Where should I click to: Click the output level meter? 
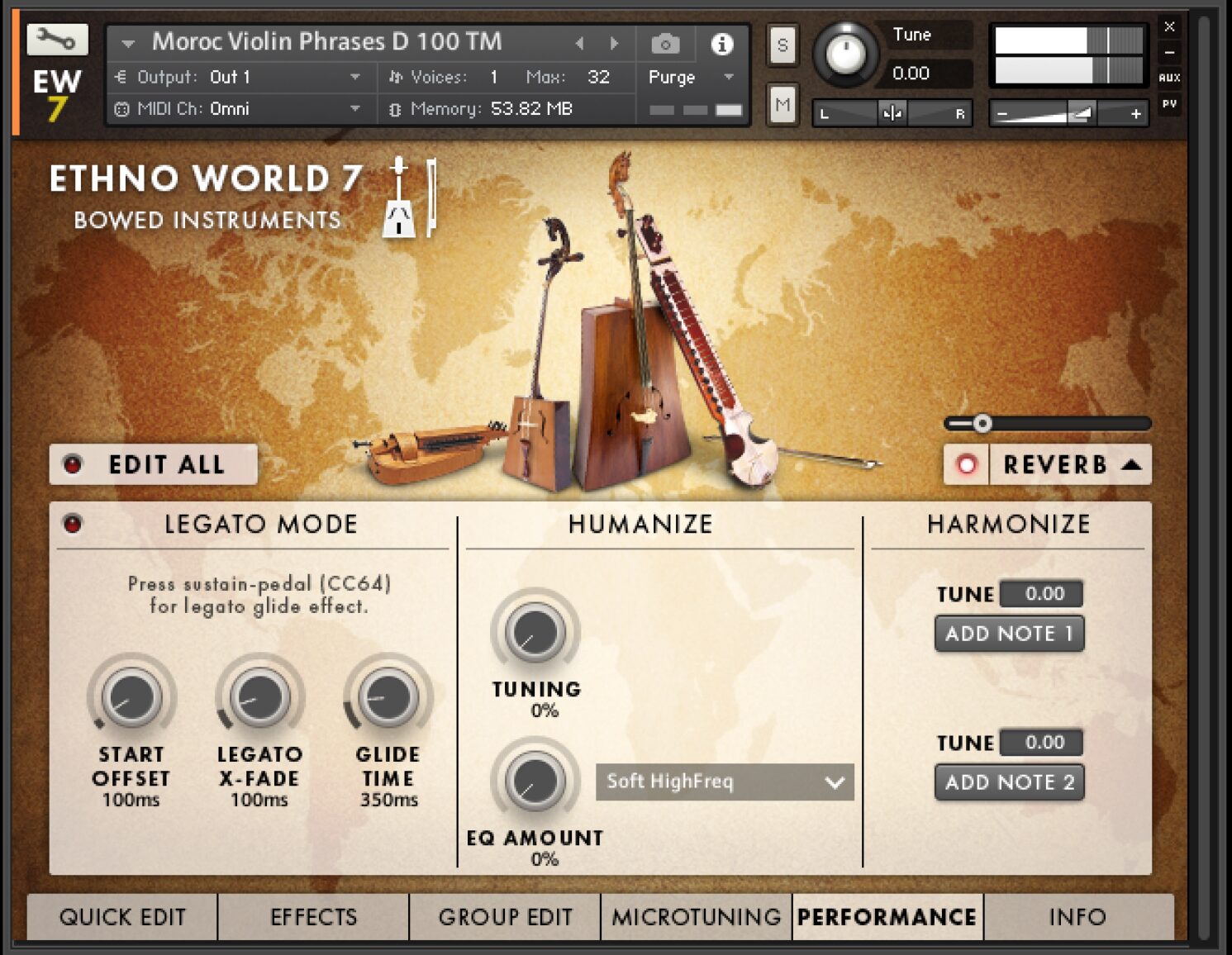pos(1068,55)
